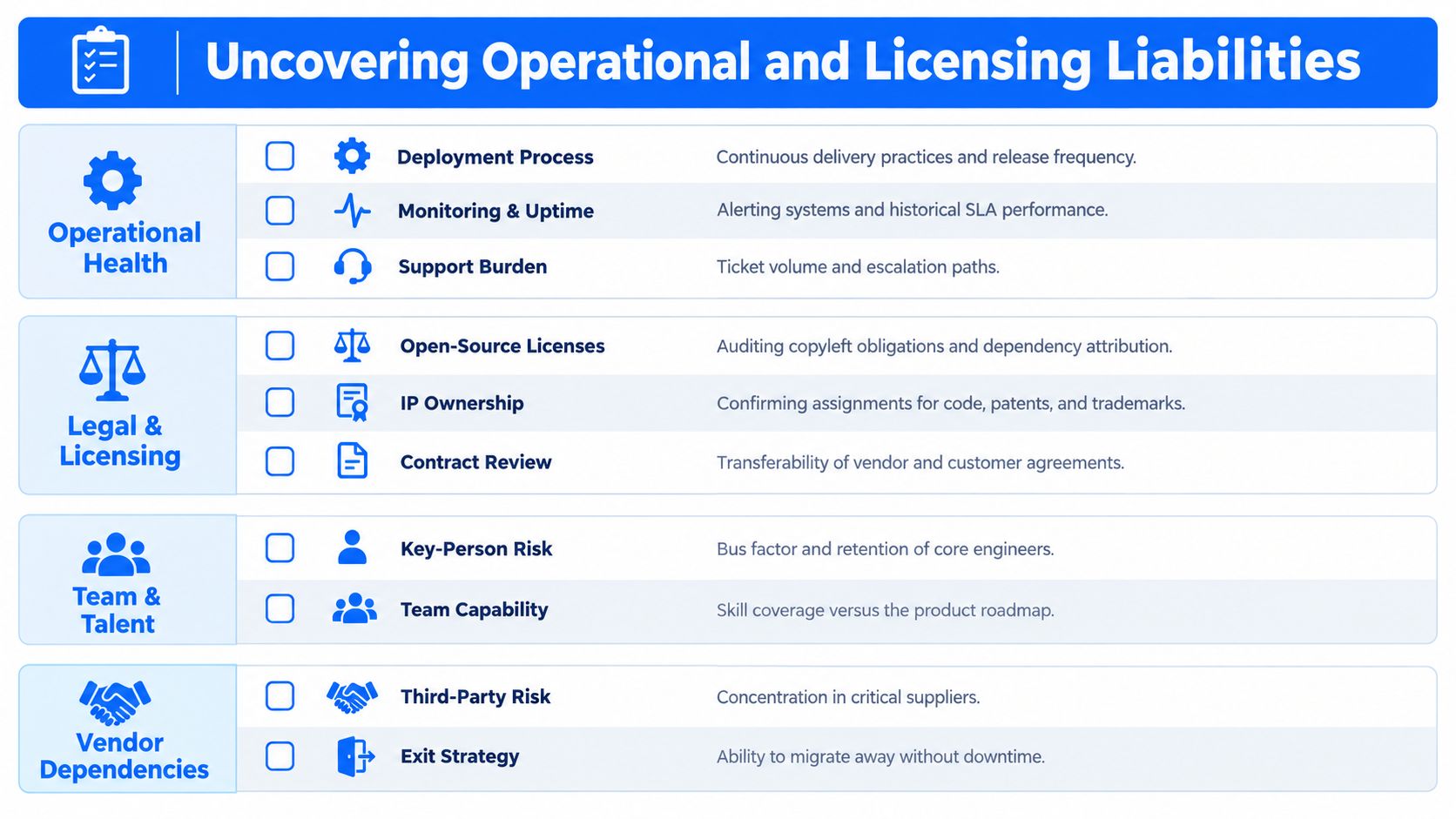Click text 'Concentration in critical suppliers.'
Image resolution: width=1456 pixels, height=819 pixels.
tap(848, 697)
